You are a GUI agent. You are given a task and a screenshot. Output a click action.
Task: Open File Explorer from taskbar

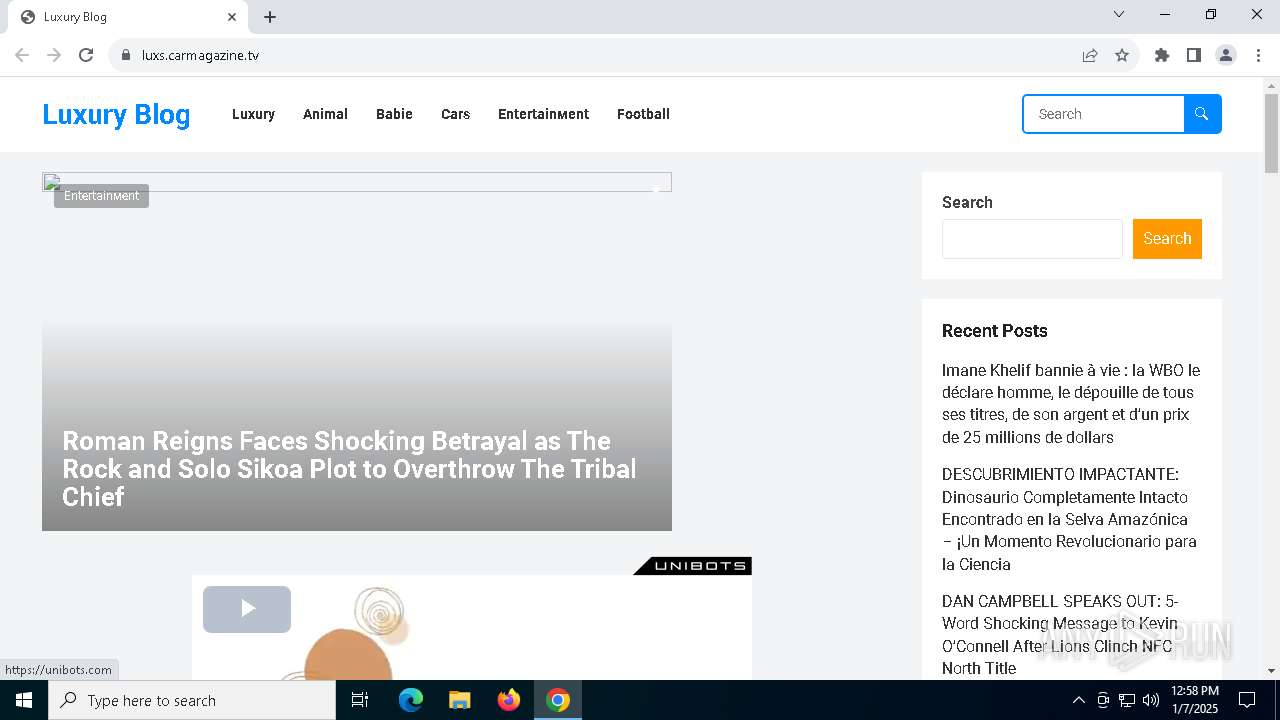[x=460, y=700]
